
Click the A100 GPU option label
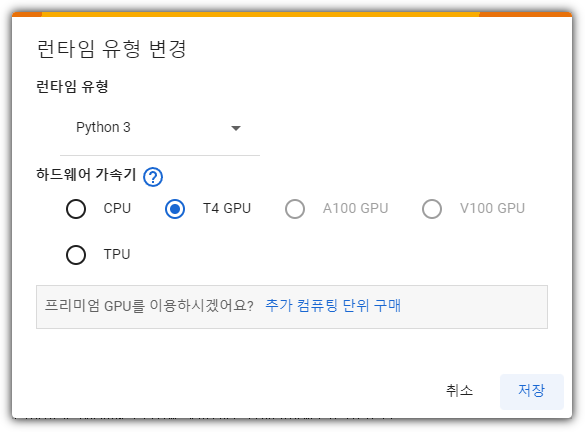click(356, 208)
